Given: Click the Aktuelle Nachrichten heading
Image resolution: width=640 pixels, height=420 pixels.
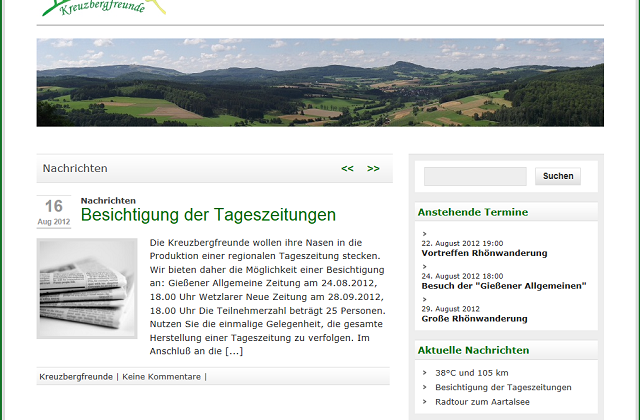Looking at the screenshot, I should pyautogui.click(x=473, y=350).
